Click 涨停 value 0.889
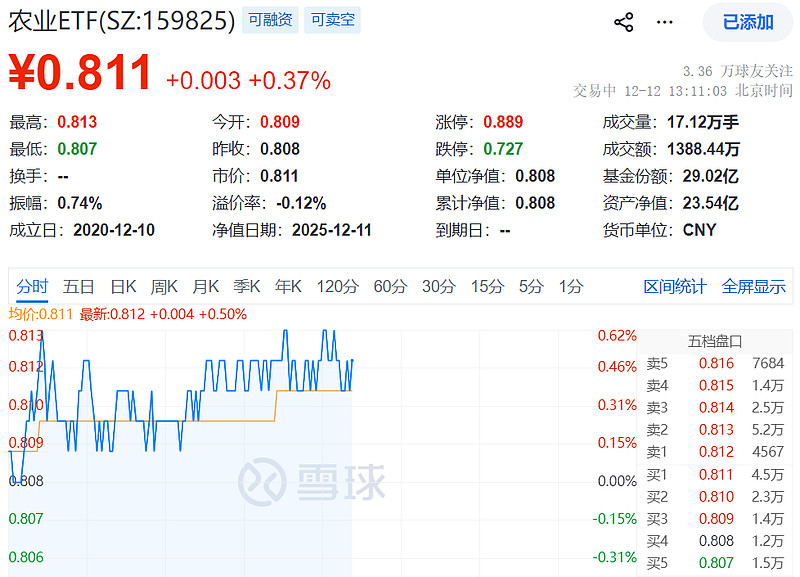The height and width of the screenshot is (577, 800). pos(503,122)
